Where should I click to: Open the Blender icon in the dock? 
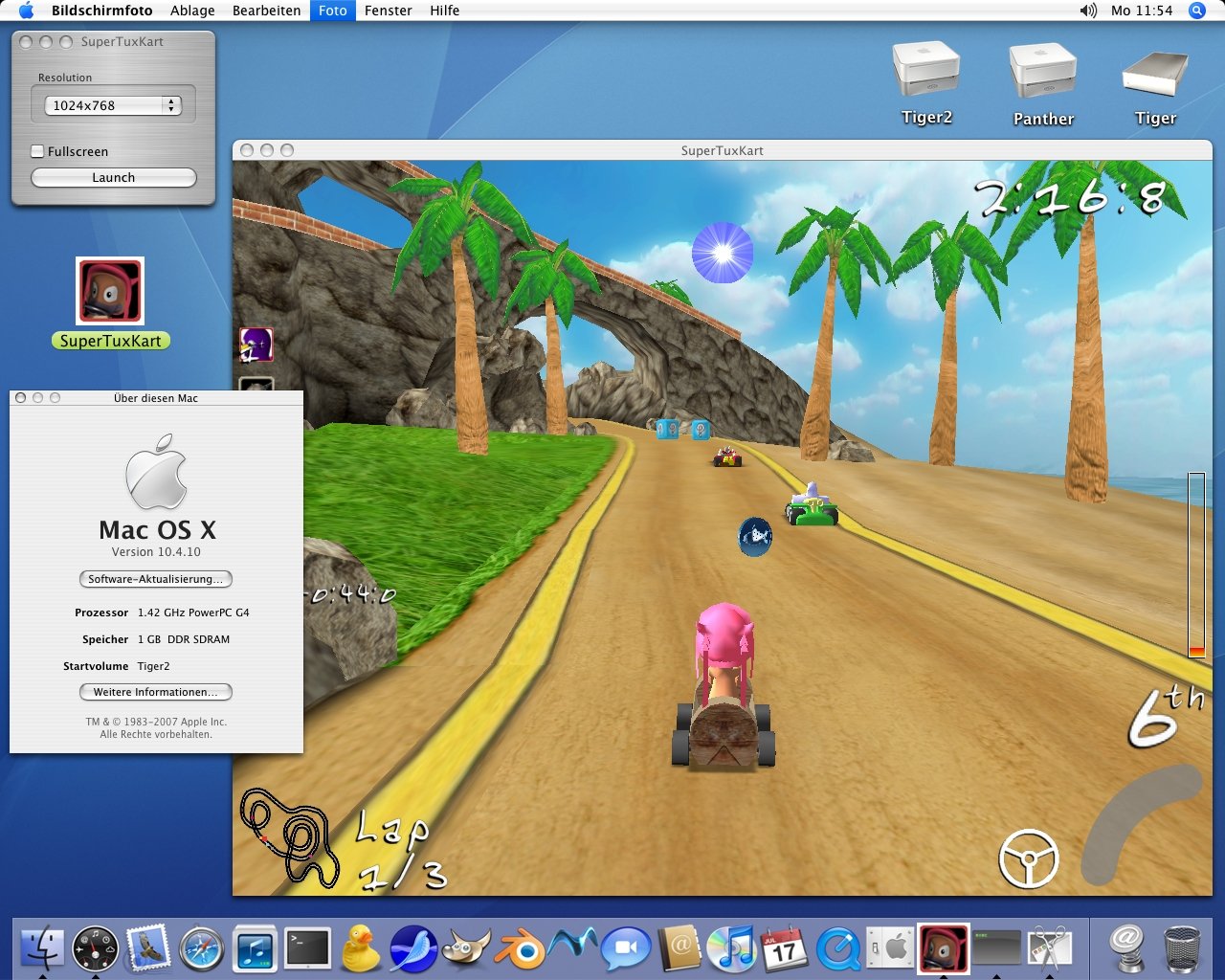tap(519, 948)
